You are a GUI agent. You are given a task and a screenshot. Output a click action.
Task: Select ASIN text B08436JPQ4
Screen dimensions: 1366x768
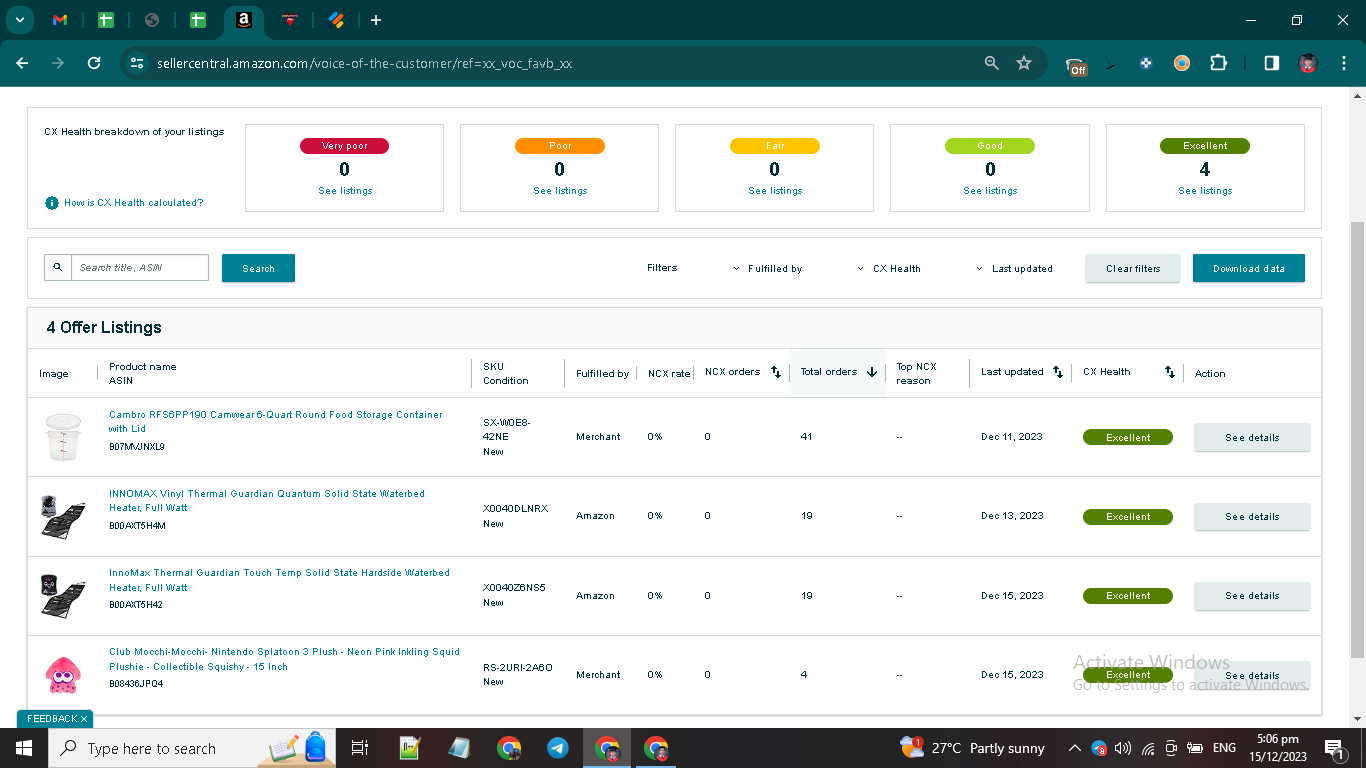tap(136, 684)
